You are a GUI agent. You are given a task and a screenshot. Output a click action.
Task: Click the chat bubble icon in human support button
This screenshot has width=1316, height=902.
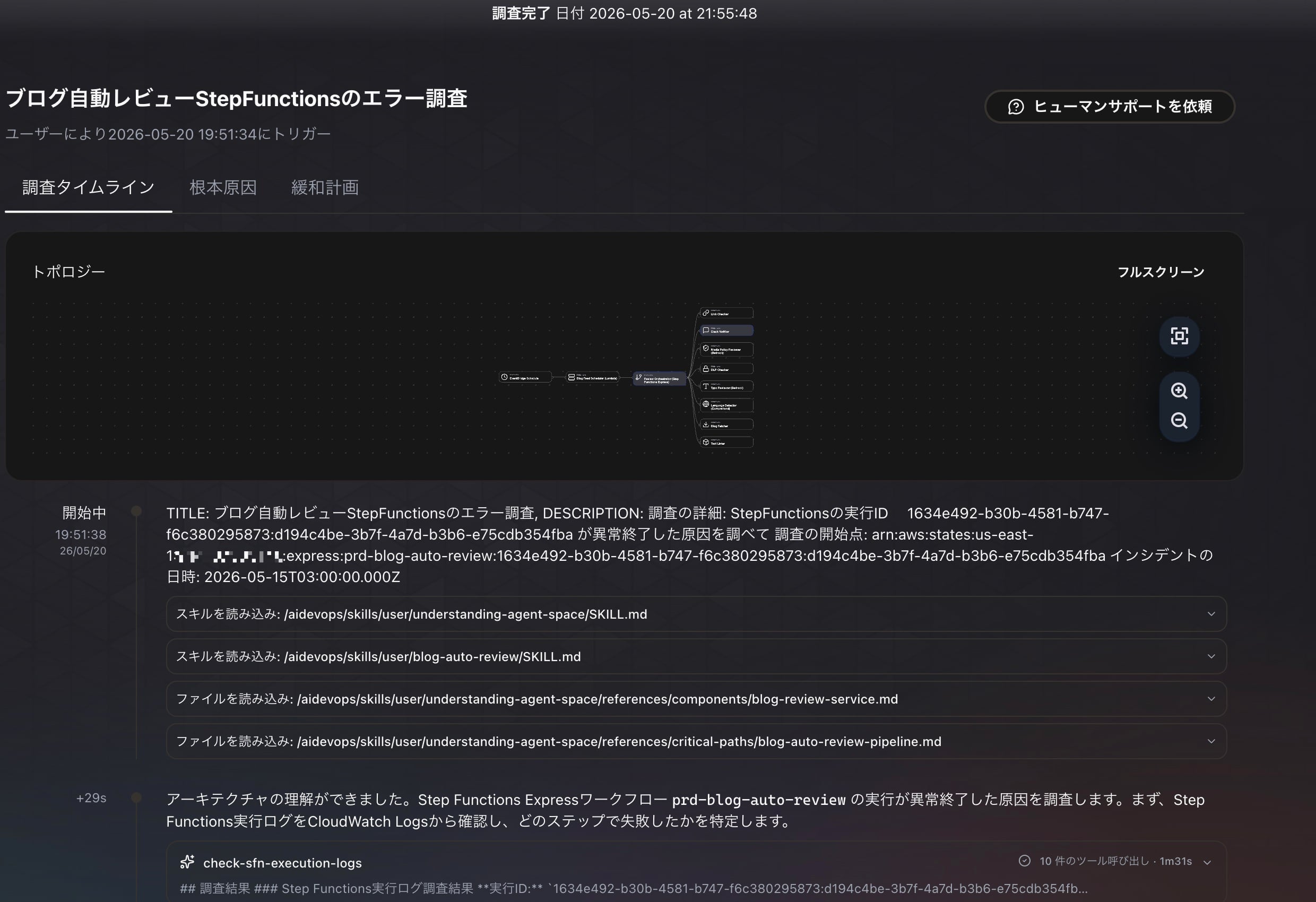click(x=1016, y=107)
